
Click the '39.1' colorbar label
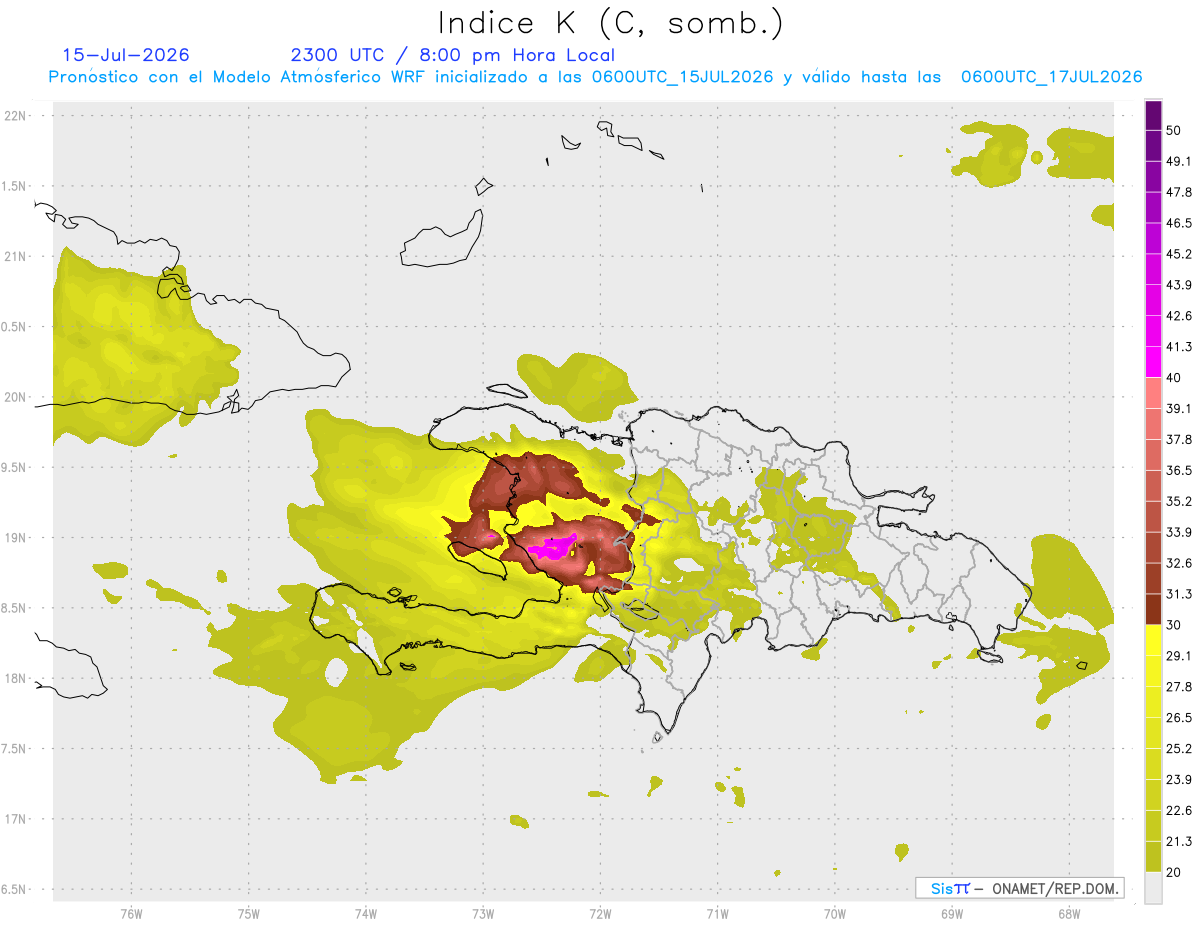[x=1178, y=408]
